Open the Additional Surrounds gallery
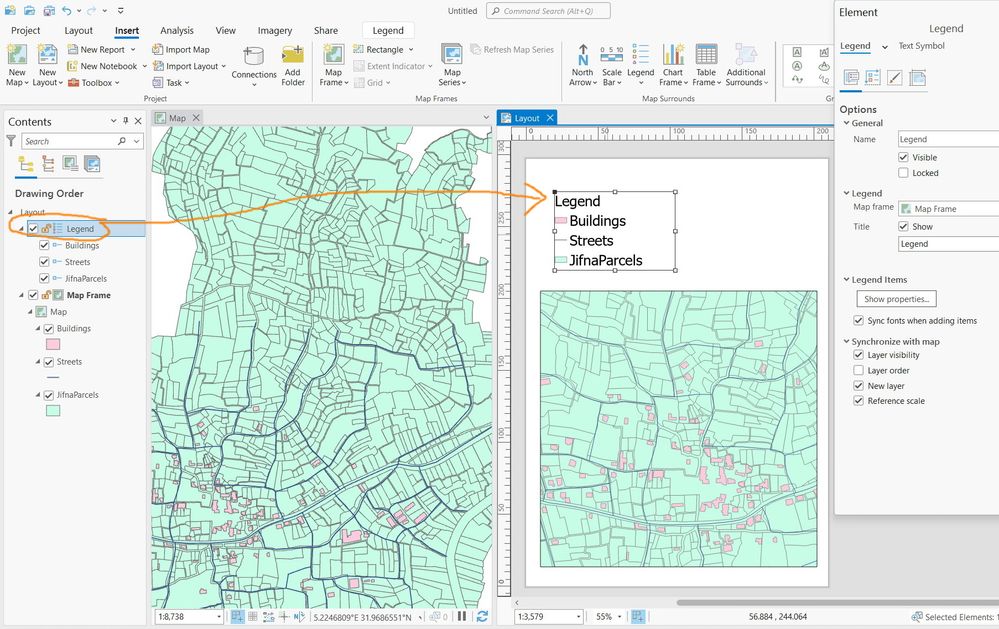Viewport: 999px width, 629px height. click(745, 64)
